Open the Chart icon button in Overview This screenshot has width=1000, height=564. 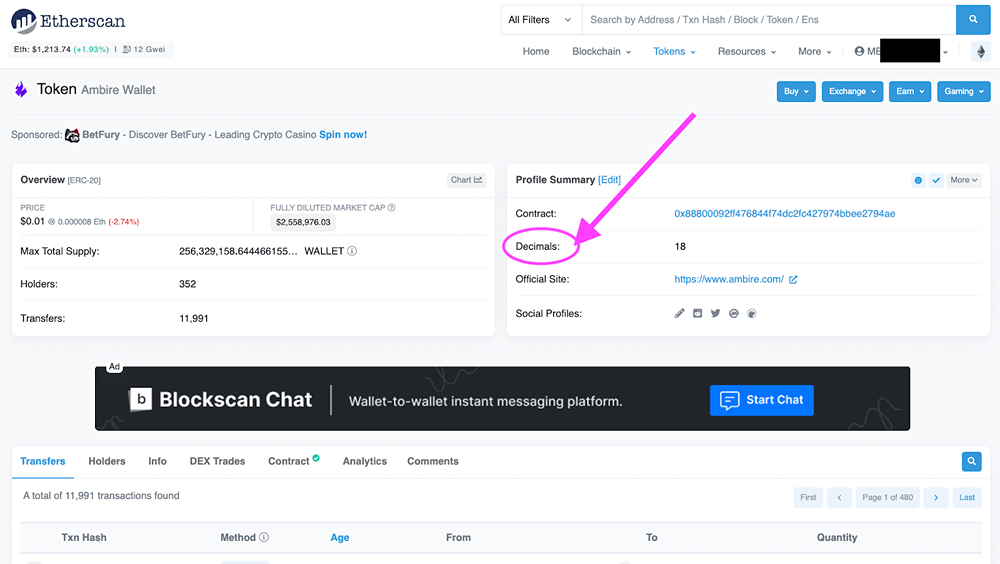tap(466, 180)
